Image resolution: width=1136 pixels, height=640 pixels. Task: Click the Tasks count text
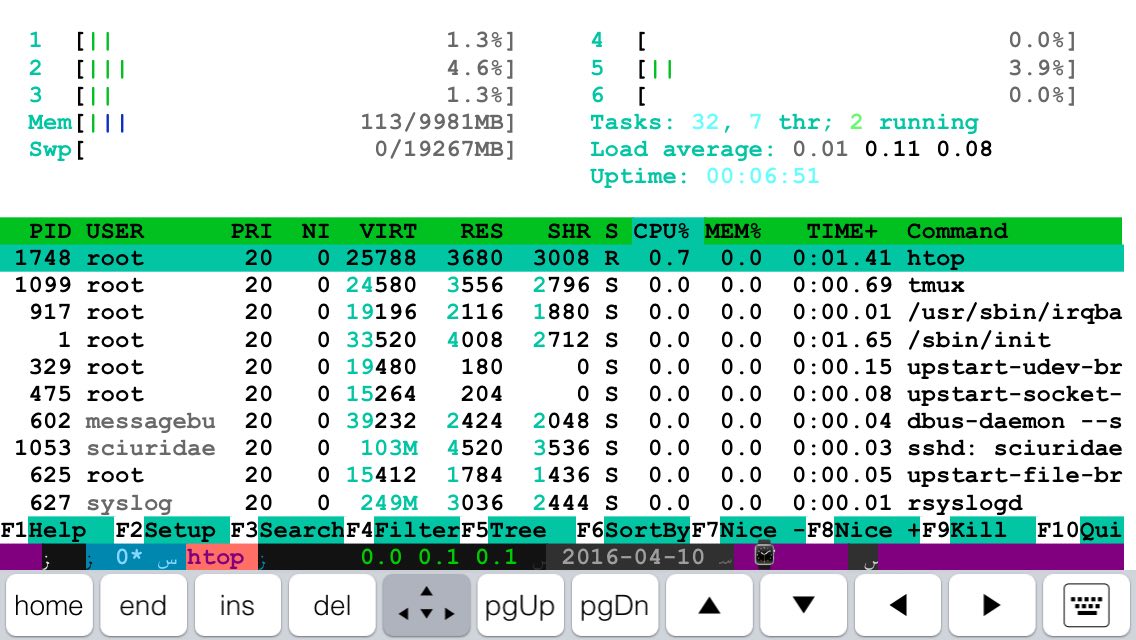(785, 122)
